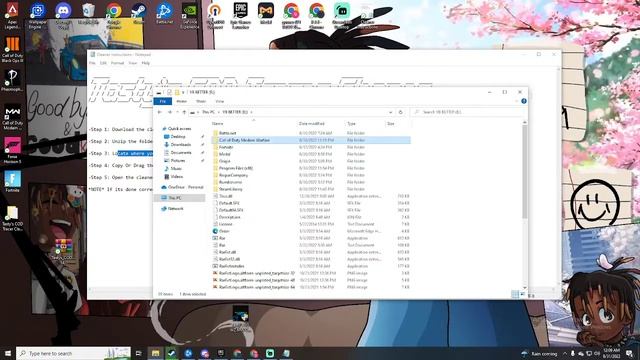Open Explorer Help question-mark icon
The height and width of the screenshot is (360, 640).
click(524, 101)
